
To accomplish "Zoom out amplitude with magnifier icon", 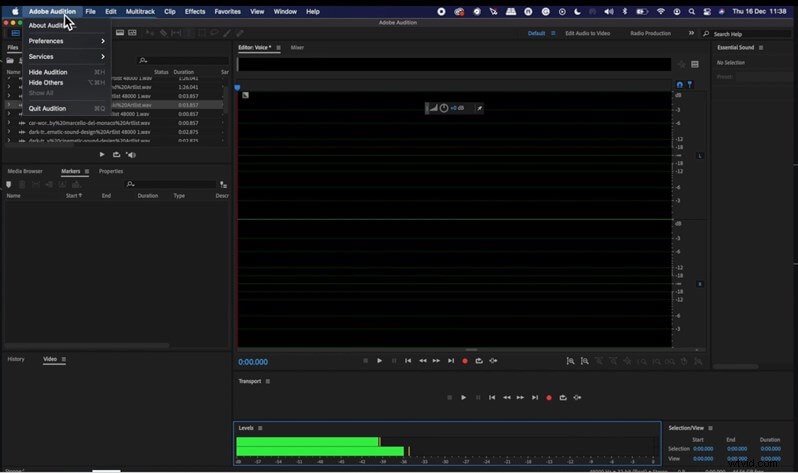I will (x=585, y=361).
